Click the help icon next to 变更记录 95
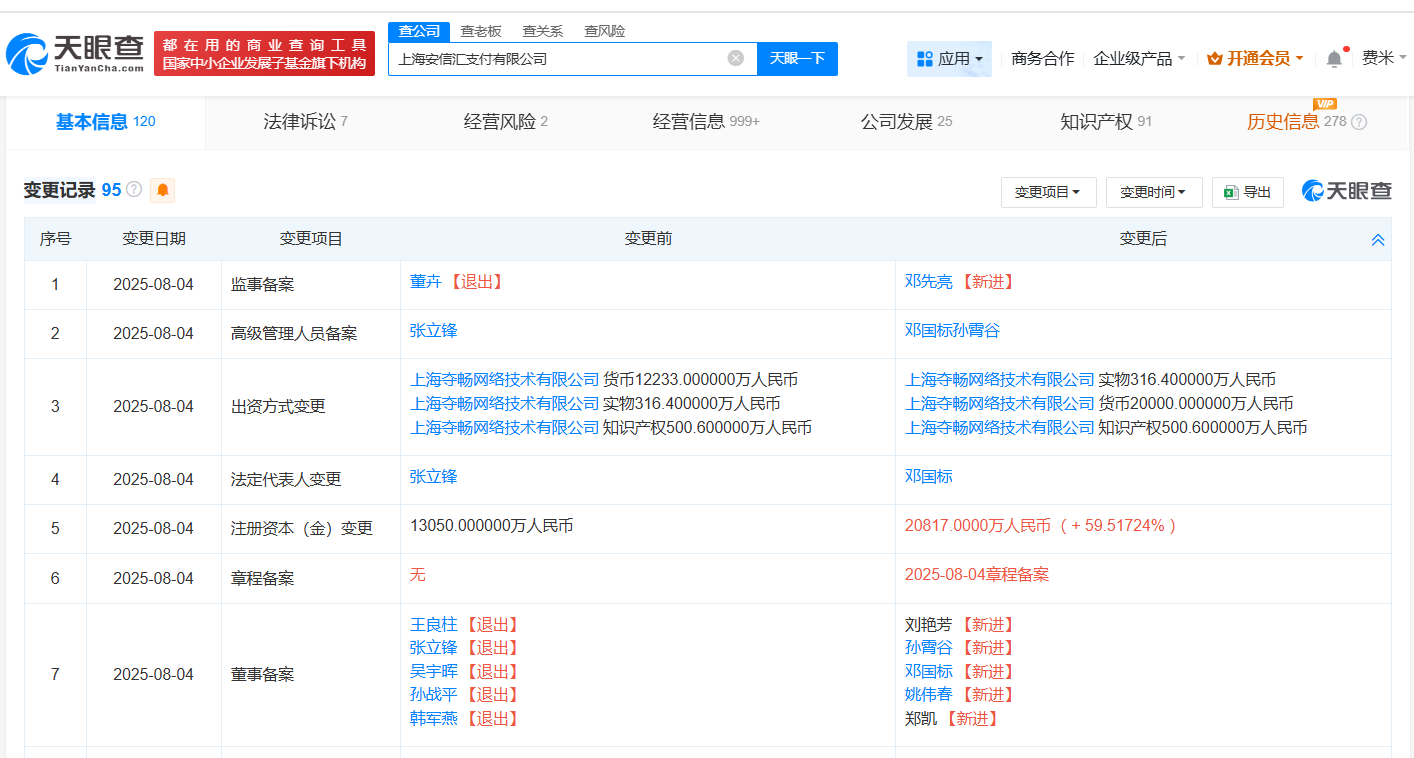The height and width of the screenshot is (758, 1414). pyautogui.click(x=134, y=189)
